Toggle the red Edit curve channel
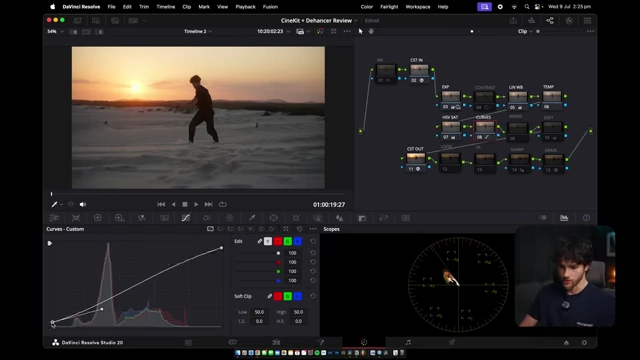 (278, 241)
